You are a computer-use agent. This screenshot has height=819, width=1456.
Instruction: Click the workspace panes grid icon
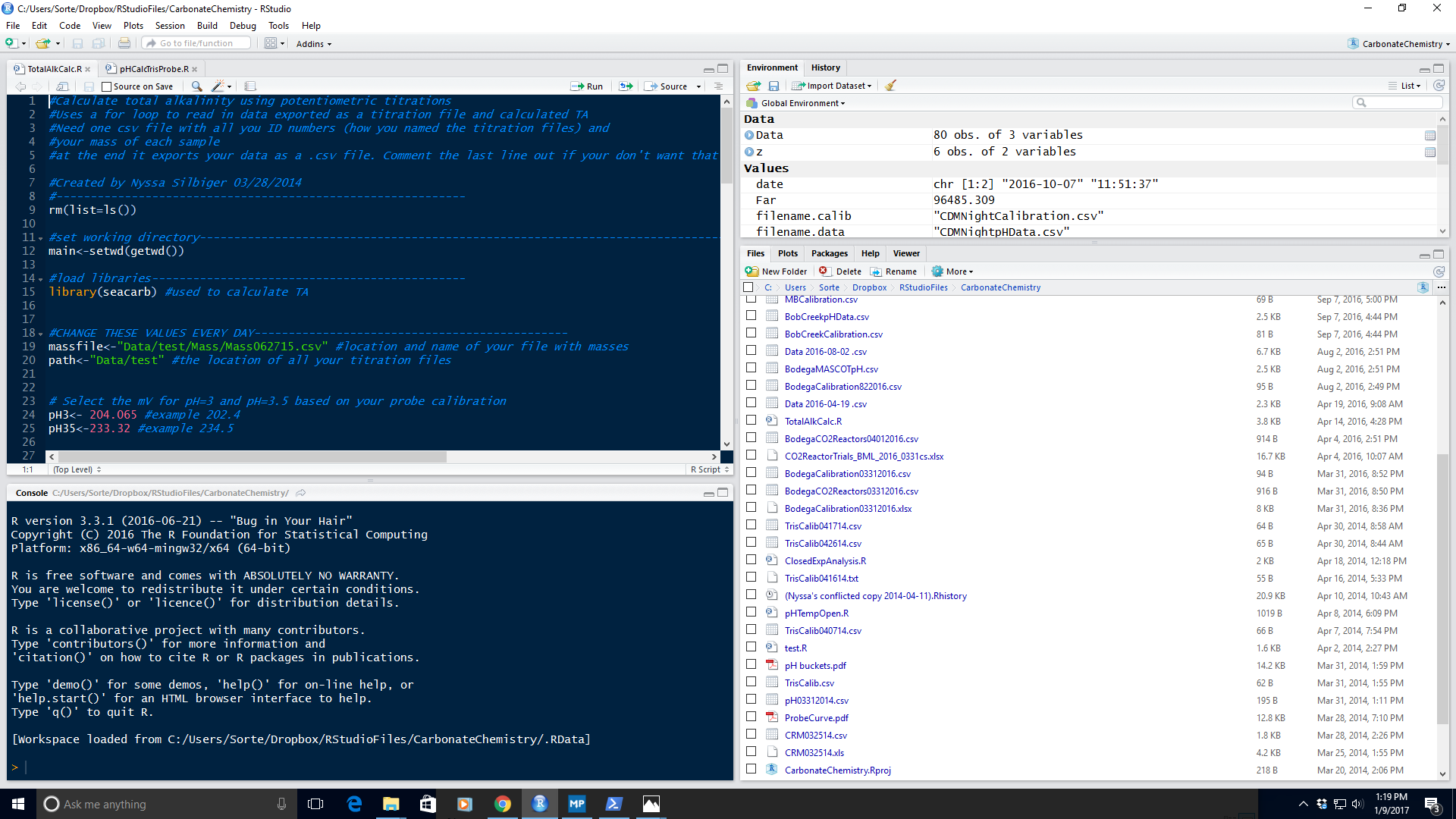271,43
